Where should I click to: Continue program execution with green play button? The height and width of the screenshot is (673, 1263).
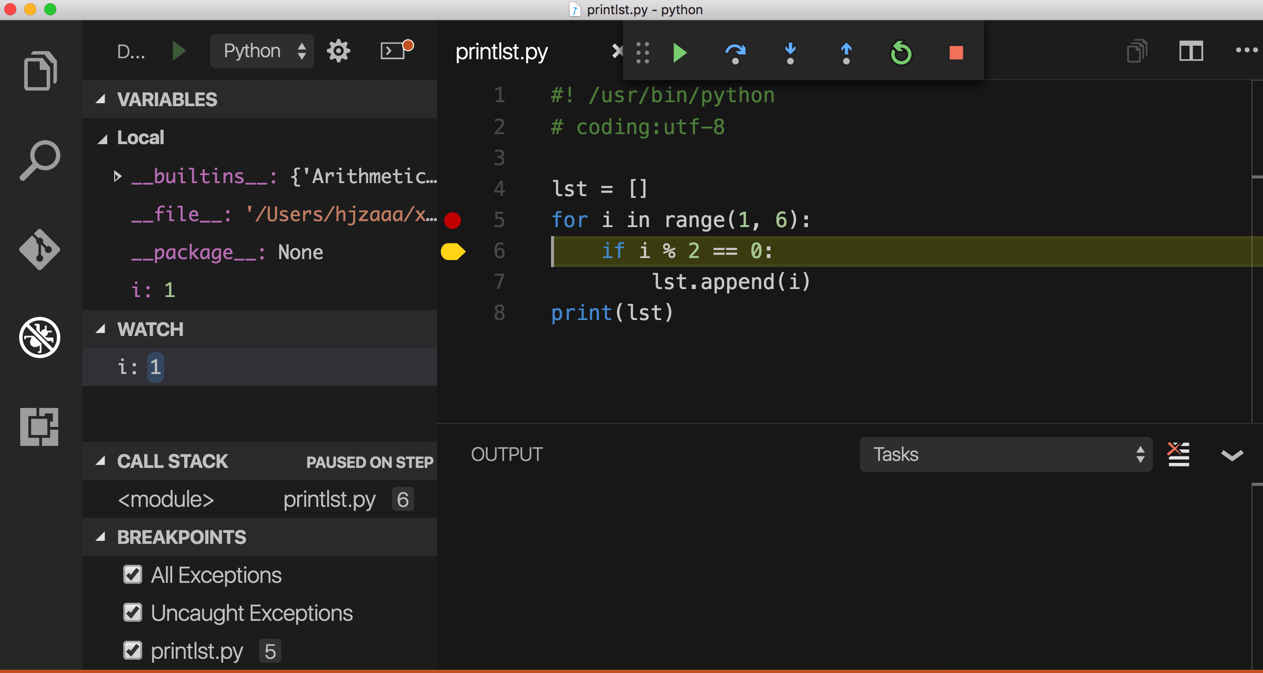tap(680, 53)
